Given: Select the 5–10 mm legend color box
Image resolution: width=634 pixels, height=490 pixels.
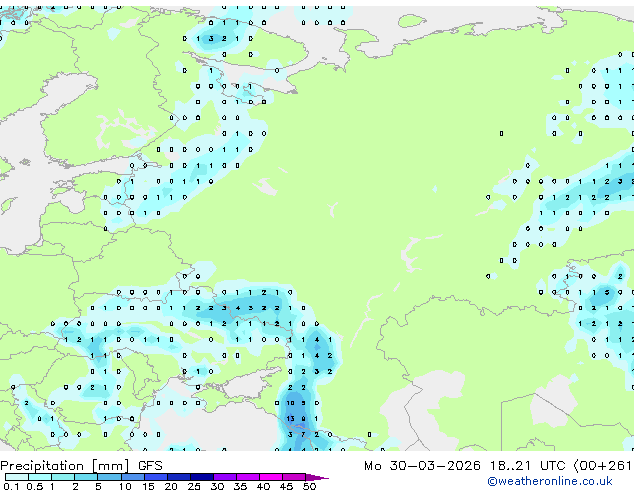Looking at the screenshot, I should tap(109, 477).
